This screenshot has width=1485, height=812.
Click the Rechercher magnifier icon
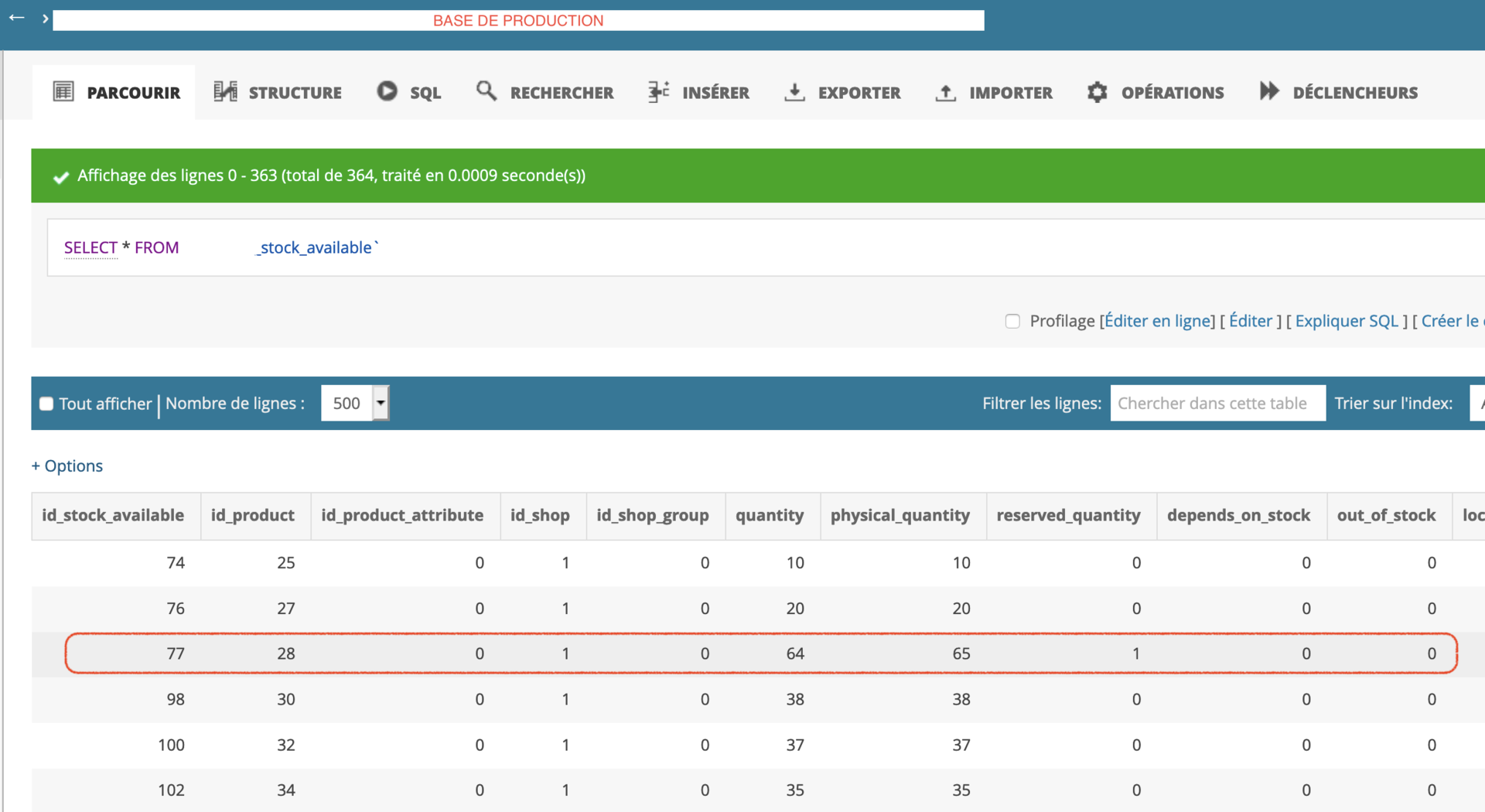pyautogui.click(x=486, y=91)
